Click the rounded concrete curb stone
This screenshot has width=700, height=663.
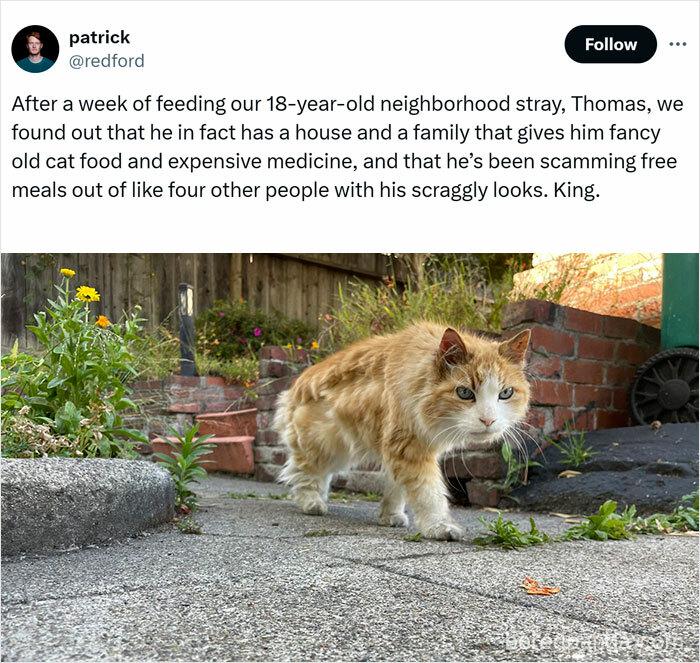tap(85, 505)
